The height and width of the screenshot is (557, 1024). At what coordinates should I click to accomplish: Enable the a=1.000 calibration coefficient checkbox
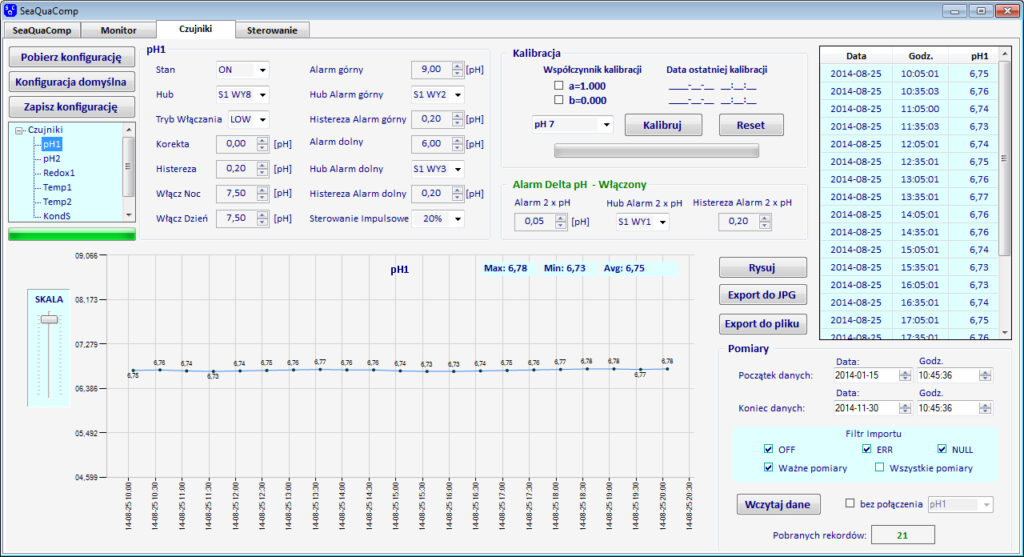tap(559, 86)
